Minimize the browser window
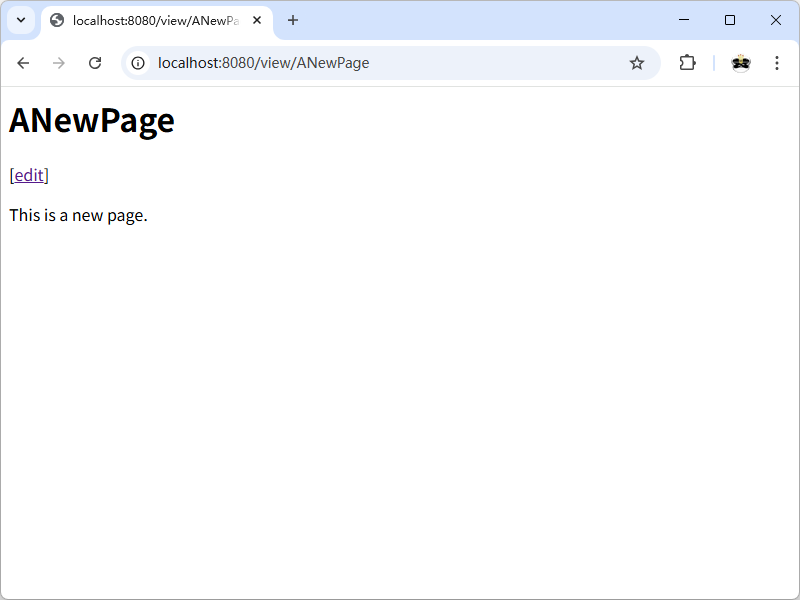Viewport: 800px width, 600px height. [x=684, y=20]
